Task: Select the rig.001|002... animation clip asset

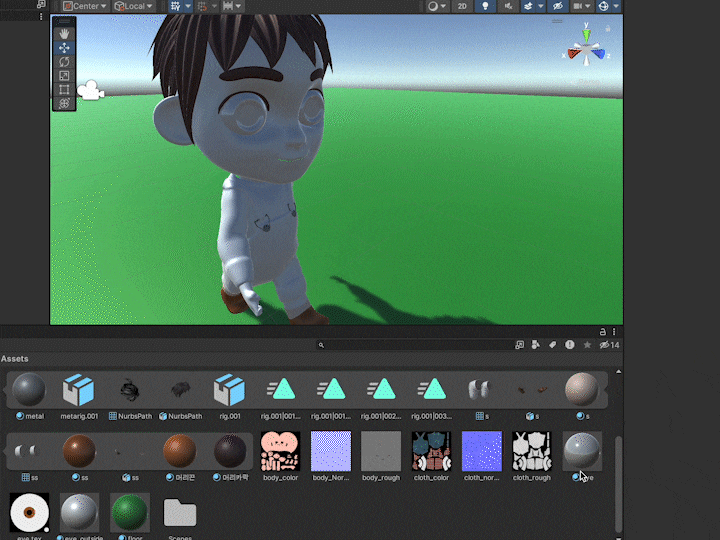Action: pyautogui.click(x=381, y=395)
